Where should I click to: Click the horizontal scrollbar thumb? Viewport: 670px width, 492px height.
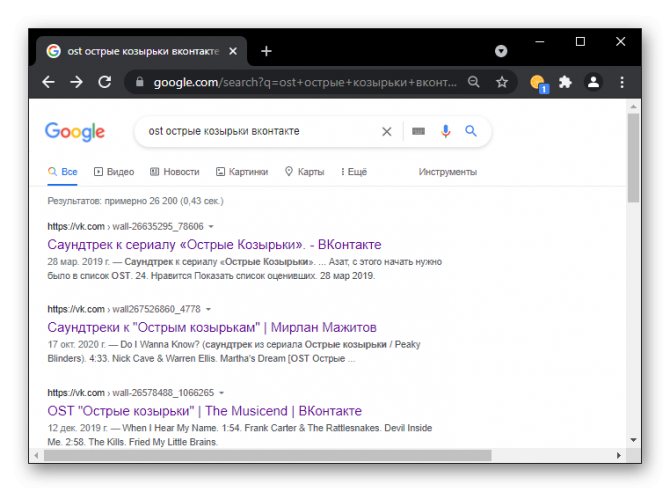[x=268, y=455]
